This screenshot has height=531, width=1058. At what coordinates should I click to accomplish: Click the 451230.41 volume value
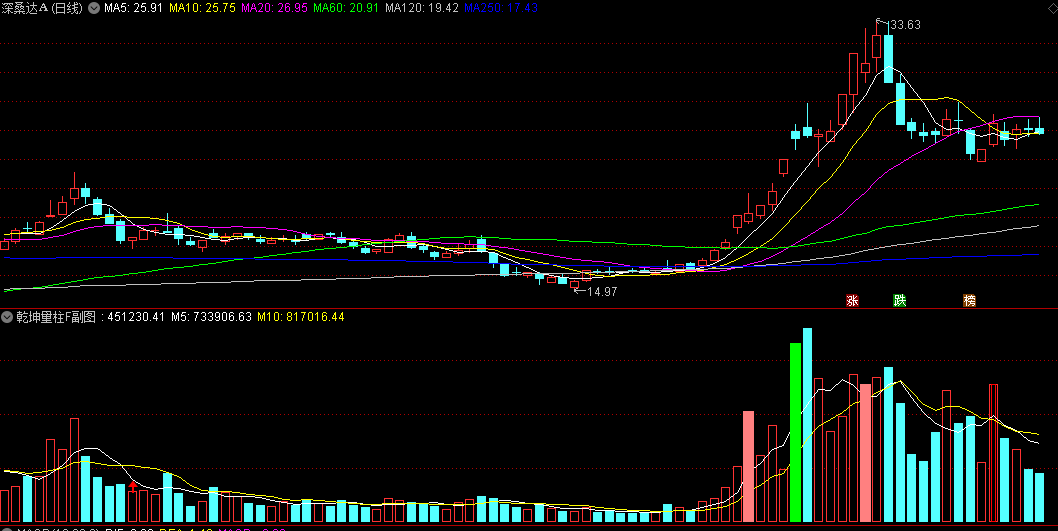(x=136, y=317)
